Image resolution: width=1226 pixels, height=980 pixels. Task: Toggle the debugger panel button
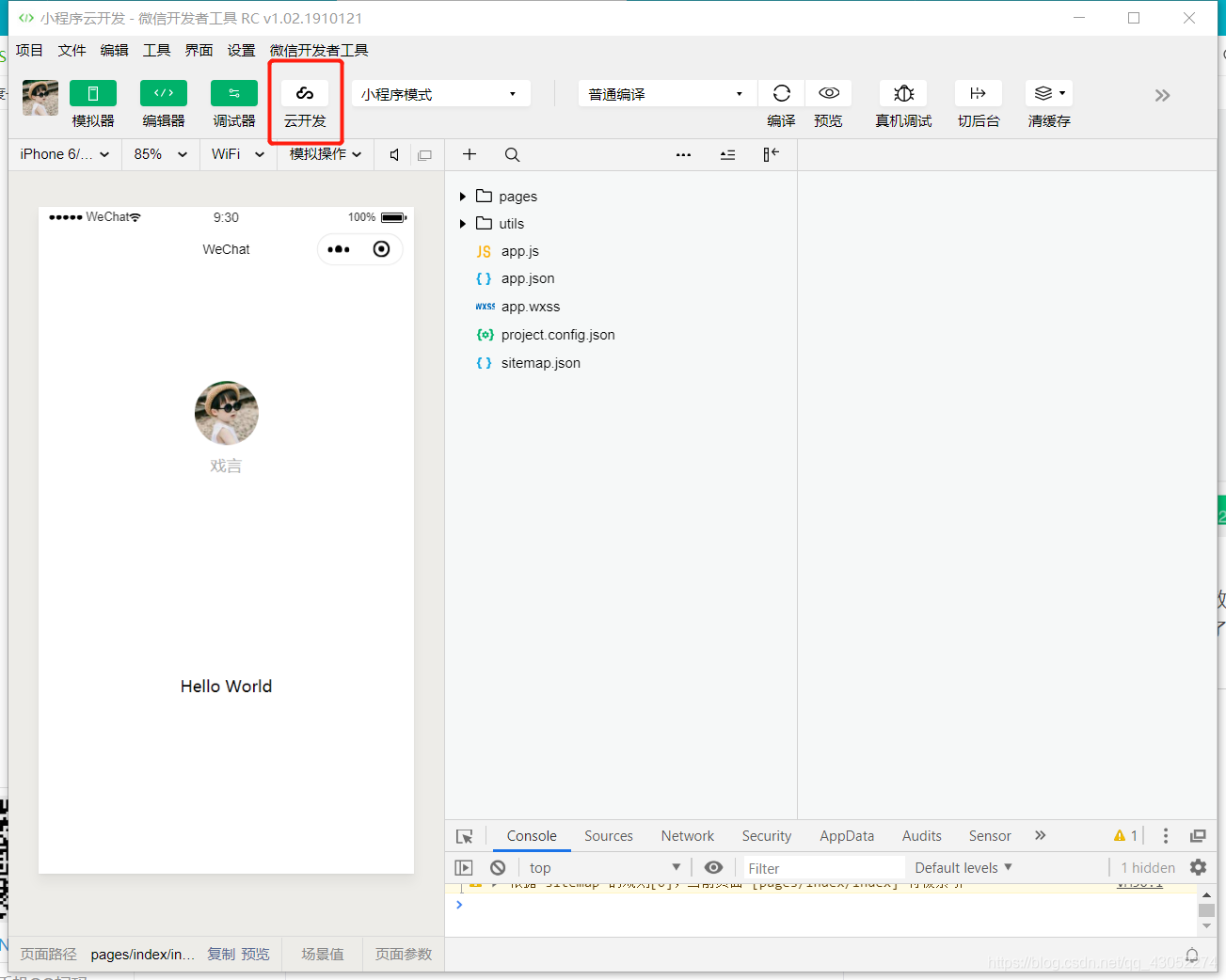pos(234,93)
